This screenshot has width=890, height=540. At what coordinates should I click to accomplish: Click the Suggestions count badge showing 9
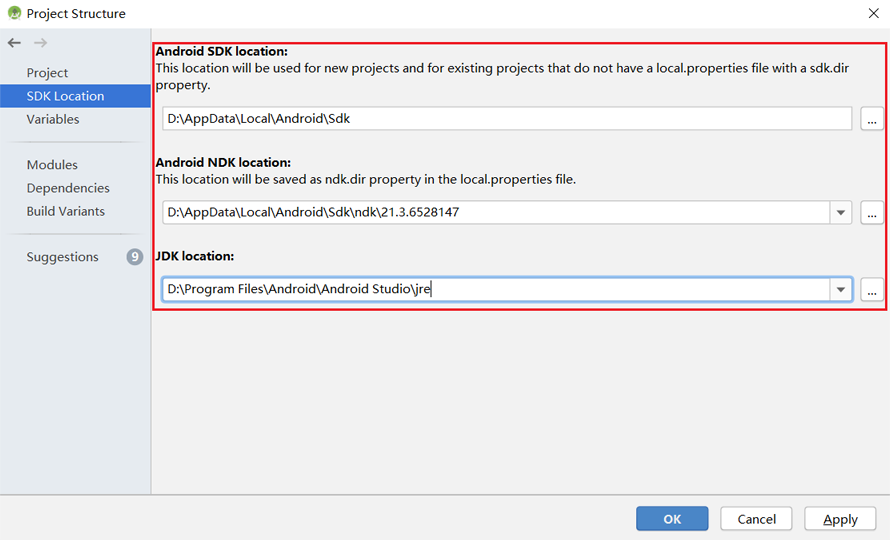(135, 257)
